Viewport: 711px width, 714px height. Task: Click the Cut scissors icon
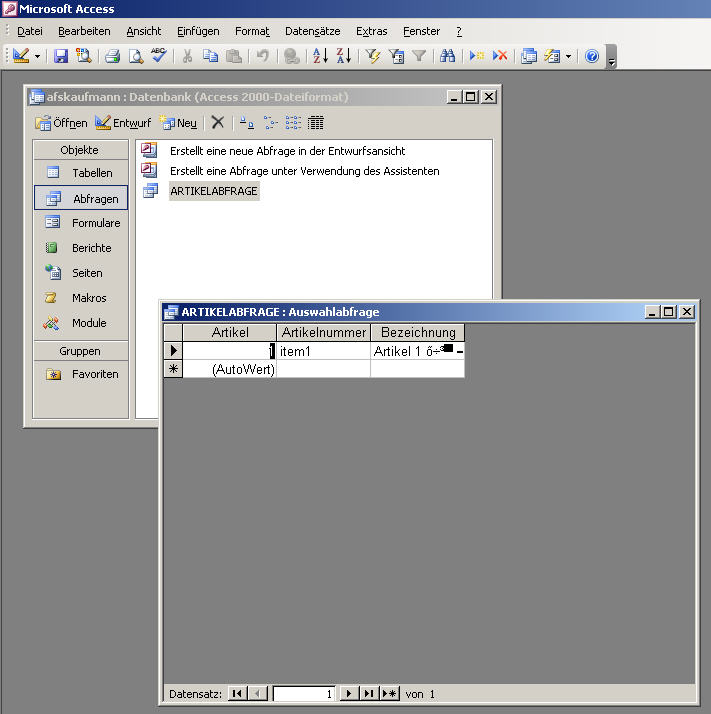(187, 56)
